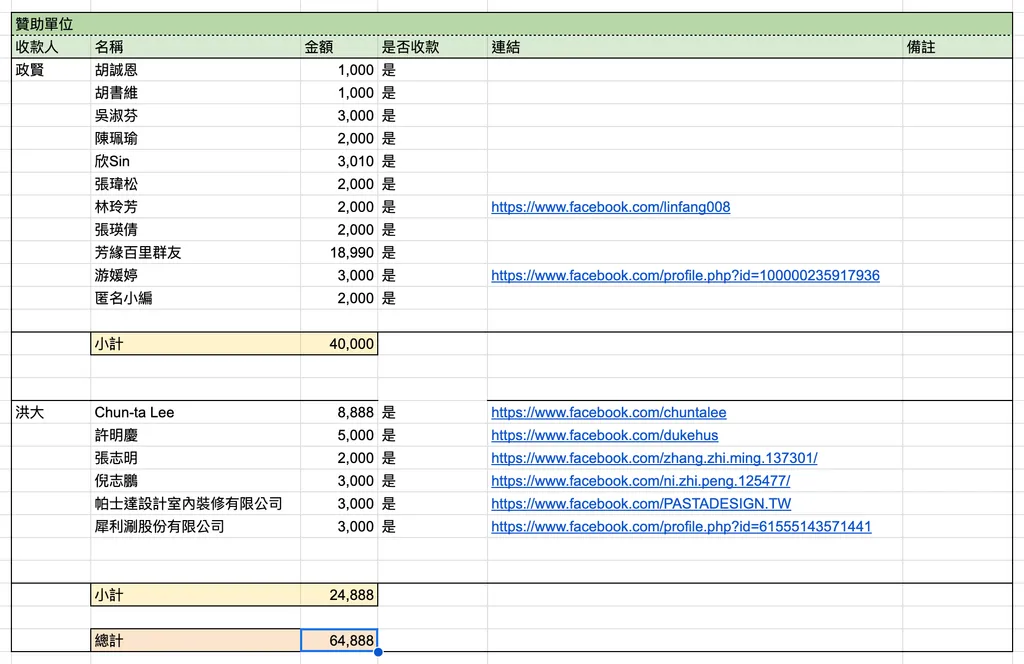1024x664 pixels.
Task: Click the 芳緣百里群友 name cell
Action: (x=195, y=253)
